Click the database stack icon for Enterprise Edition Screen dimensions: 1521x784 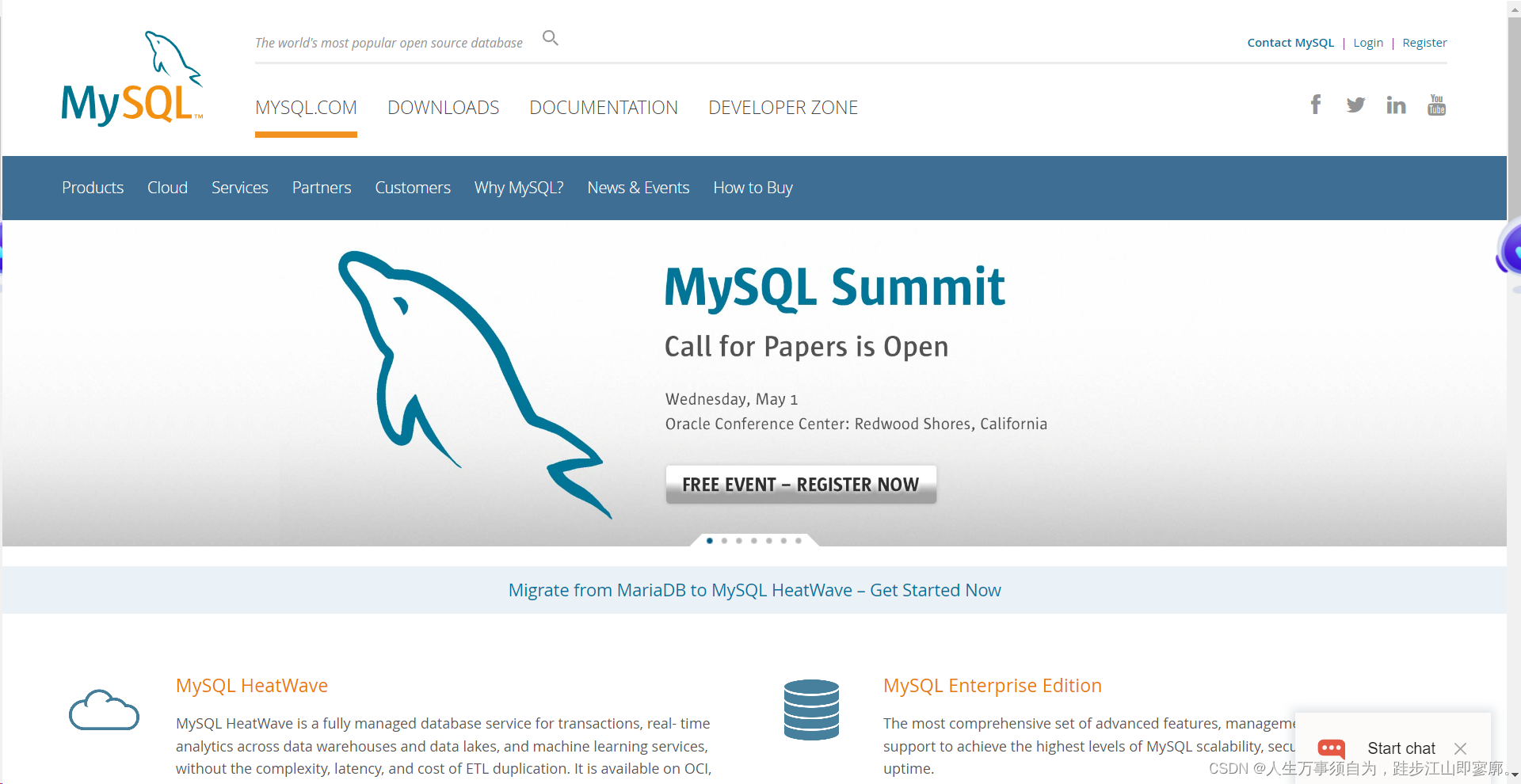(811, 710)
